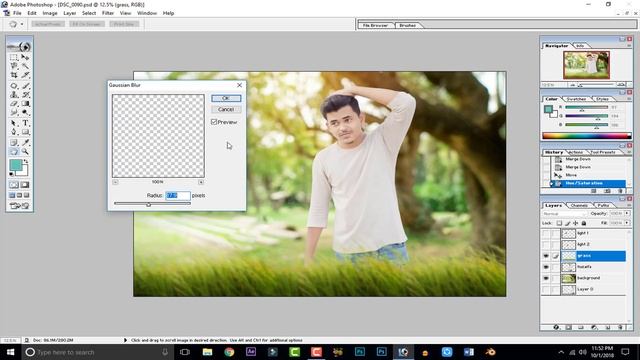Reset default foreground and background colors
640x360 pixels.
pyautogui.click(x=11, y=174)
